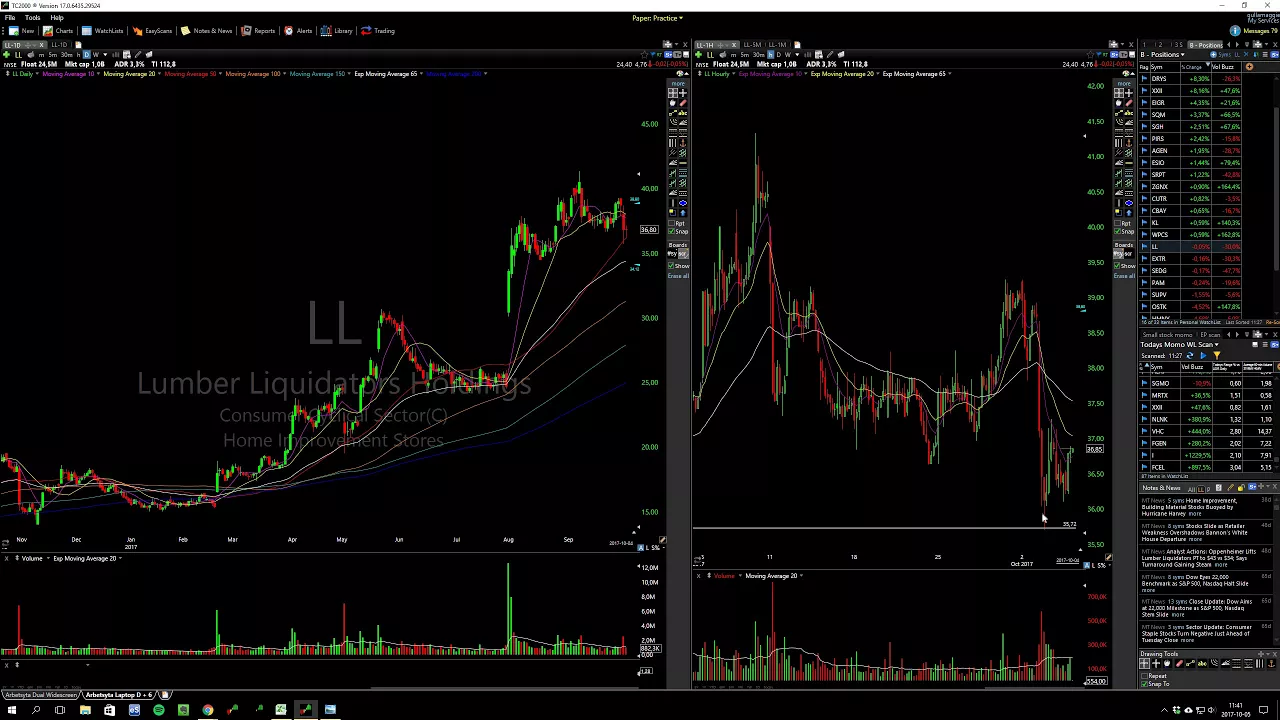Image resolution: width=1280 pixels, height=720 pixels.
Task: Open Library from the toolbar
Action: point(337,31)
